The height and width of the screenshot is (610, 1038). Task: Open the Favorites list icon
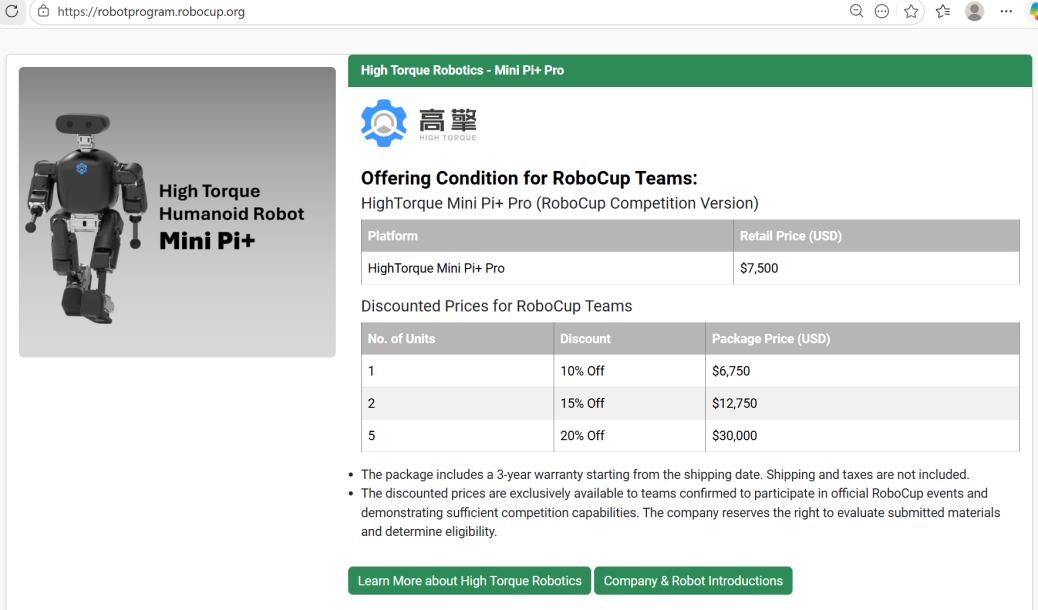[943, 11]
